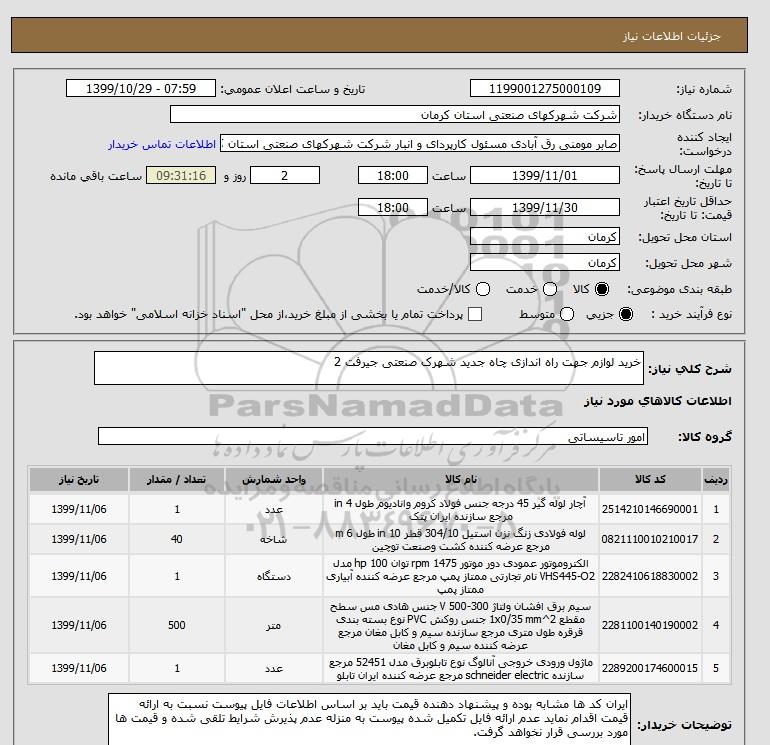Viewport: 770px width, 745px height.
Task: Click the response deadline time 18:00 field
Action: tap(393, 176)
